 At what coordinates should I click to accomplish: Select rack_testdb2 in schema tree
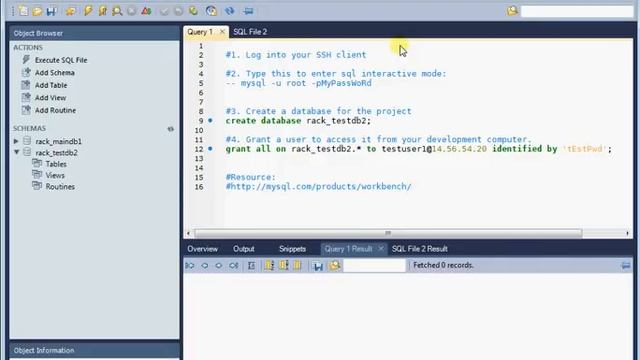[x=56, y=153]
